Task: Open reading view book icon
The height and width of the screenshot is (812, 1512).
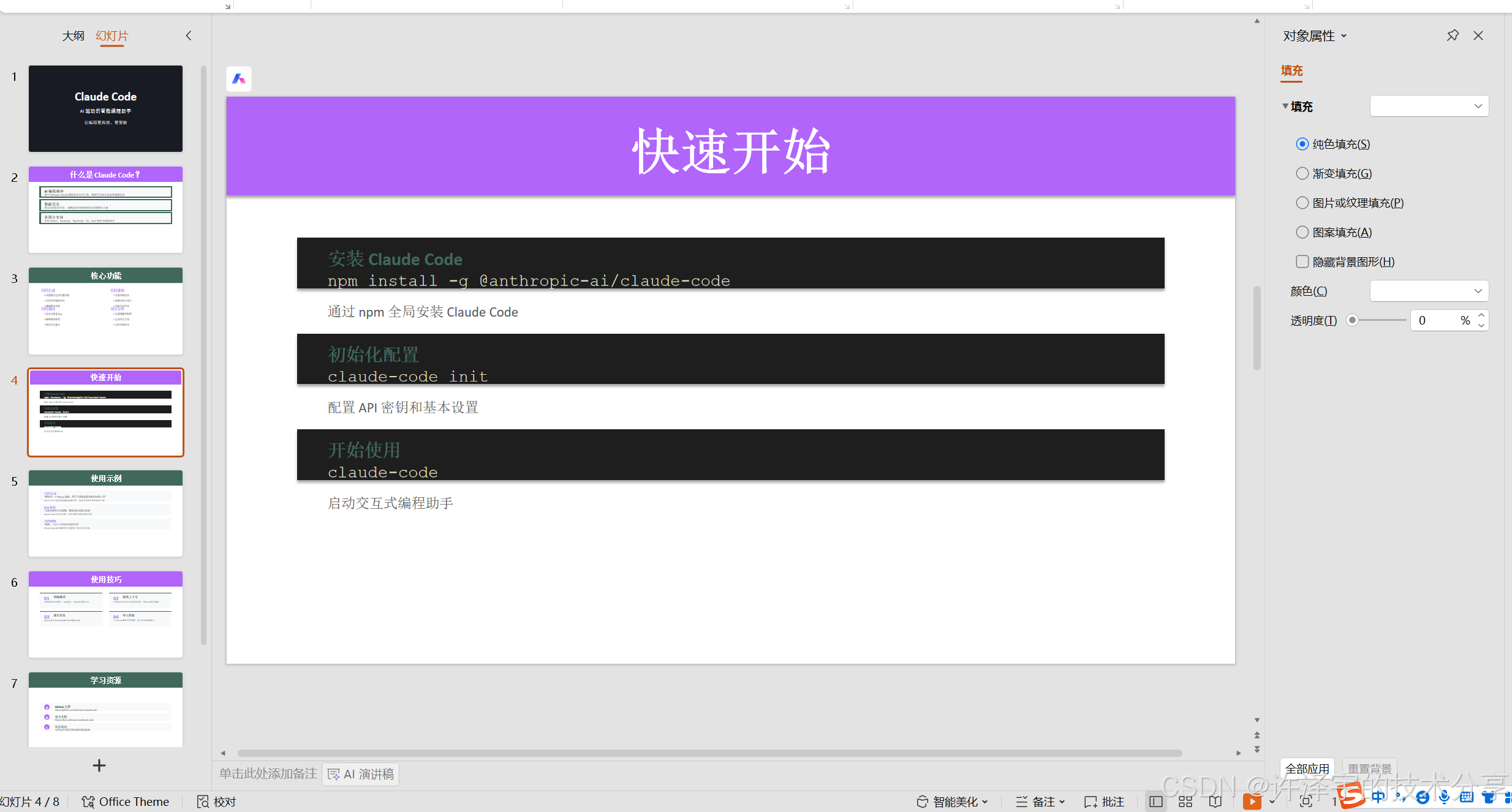Action: point(1215,802)
